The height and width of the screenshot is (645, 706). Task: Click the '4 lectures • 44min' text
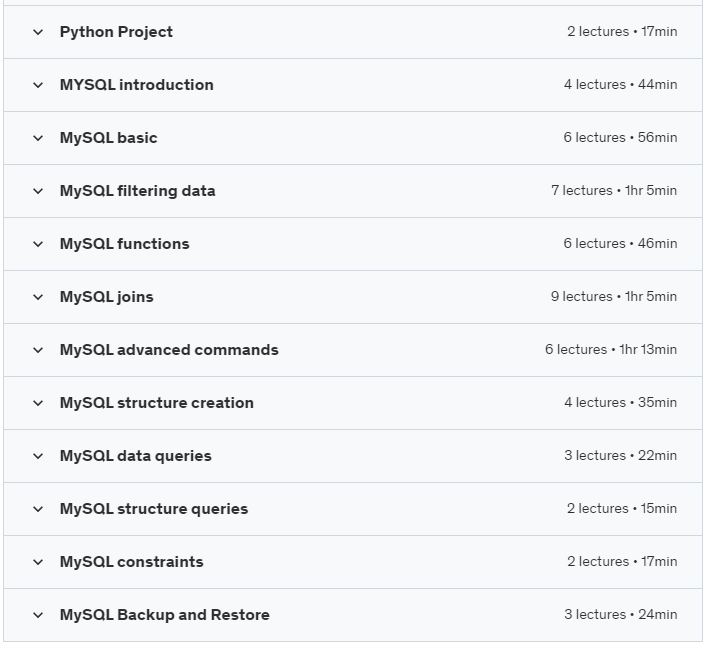[x=620, y=85]
